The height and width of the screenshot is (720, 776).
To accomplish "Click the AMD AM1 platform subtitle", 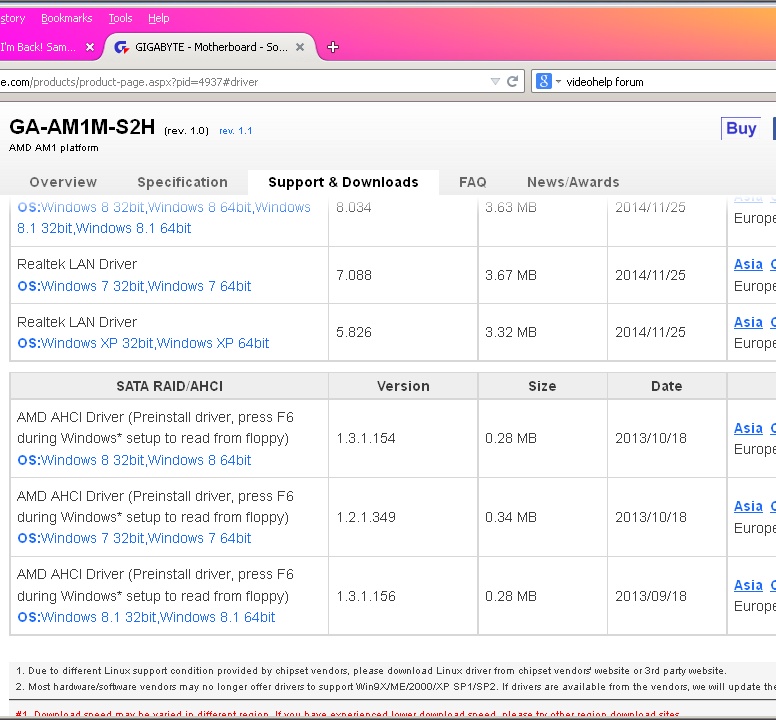I will [53, 147].
